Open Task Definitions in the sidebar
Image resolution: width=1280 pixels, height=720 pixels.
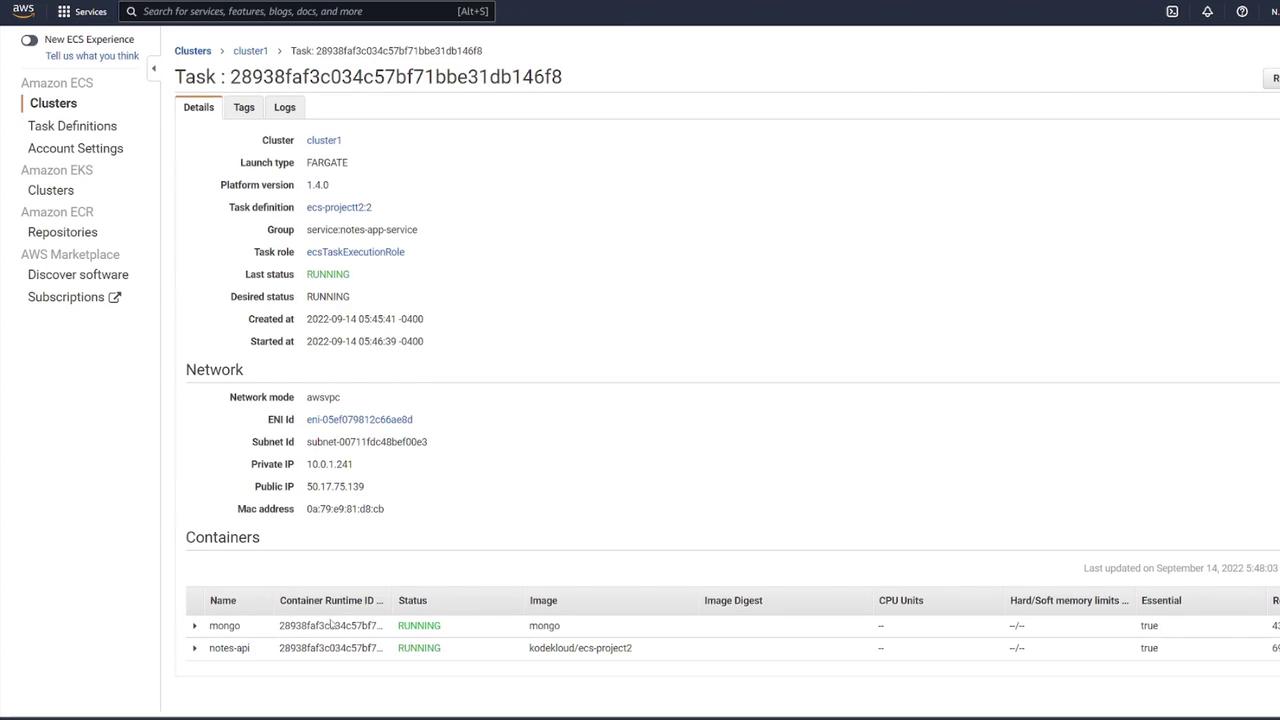(x=72, y=126)
